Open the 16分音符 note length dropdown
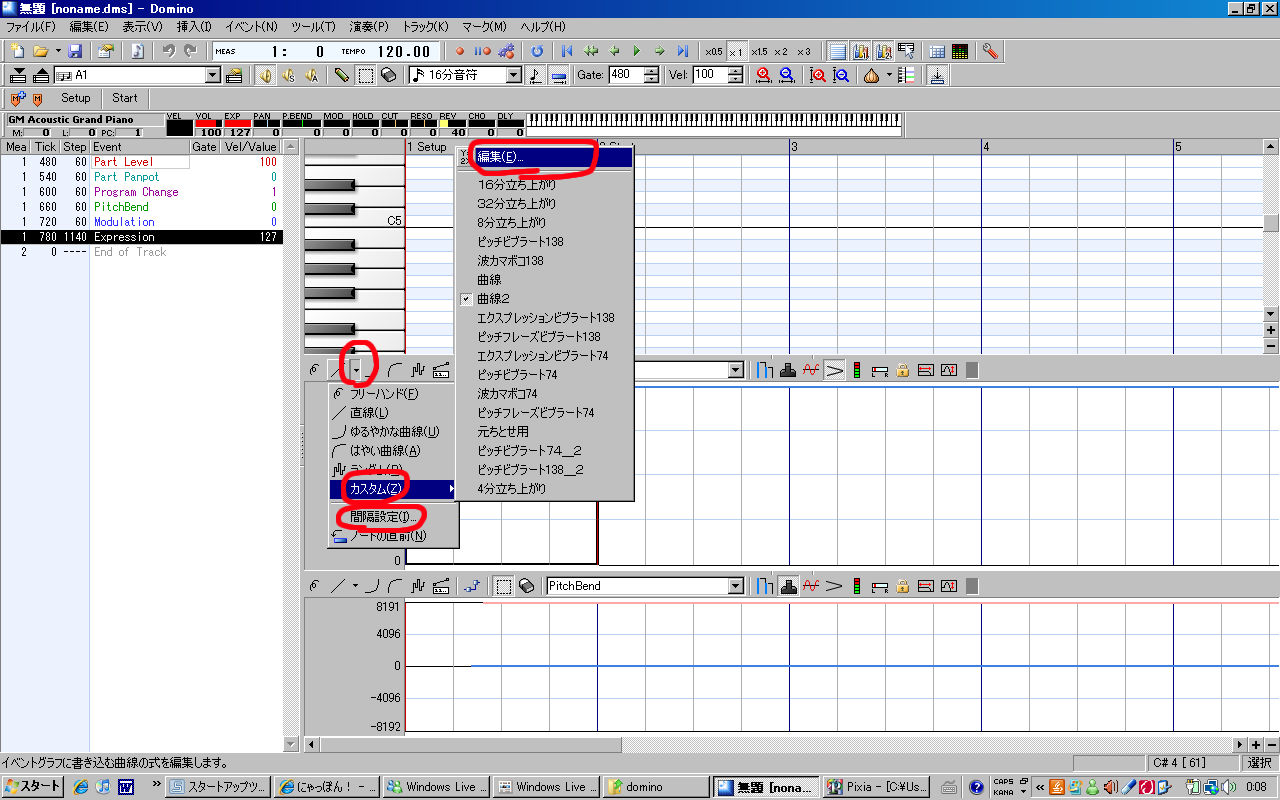The width and height of the screenshot is (1280, 800). pos(514,75)
